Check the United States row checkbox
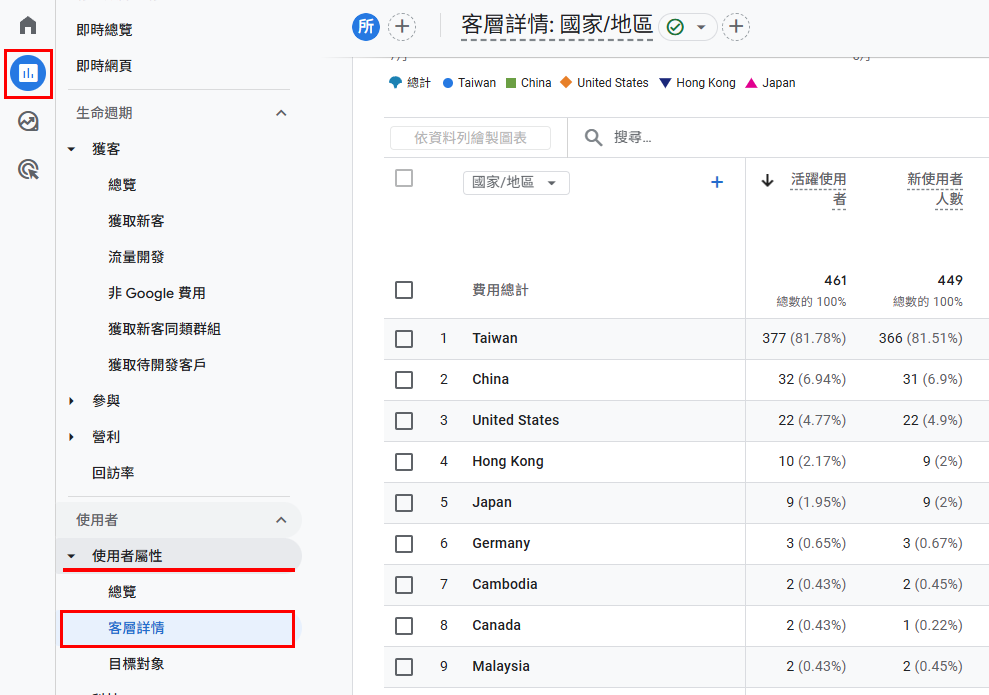Viewport: 989px width, 695px height. tap(404, 421)
